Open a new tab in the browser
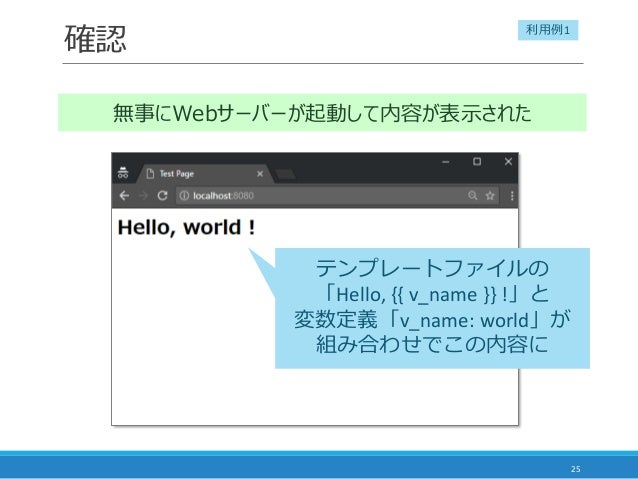This screenshot has width=638, height=479. coord(285,175)
